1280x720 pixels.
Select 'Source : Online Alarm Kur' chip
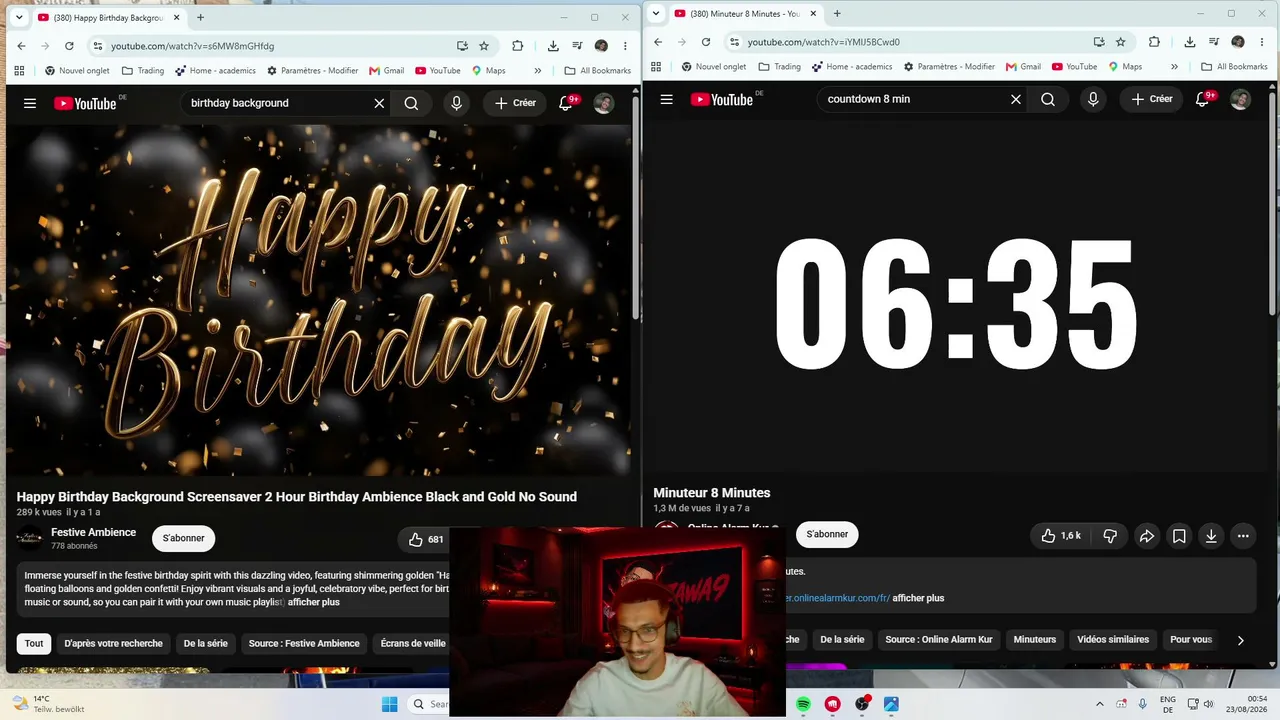coord(939,640)
